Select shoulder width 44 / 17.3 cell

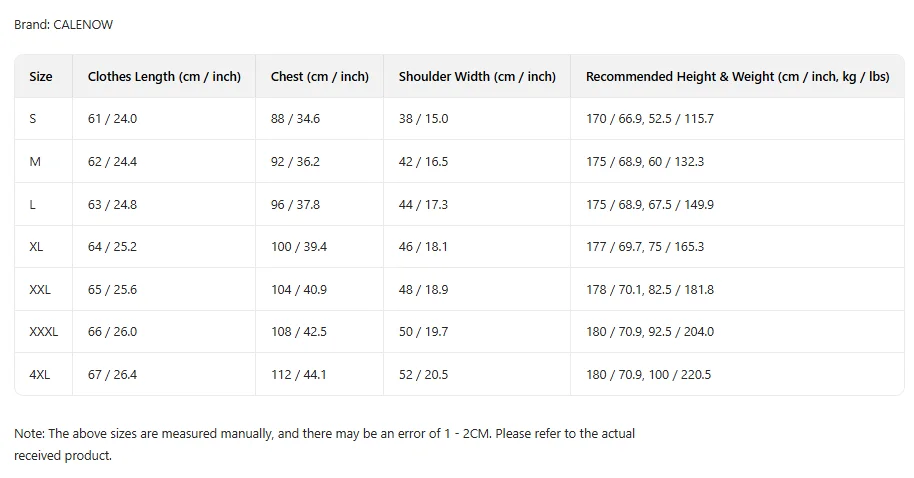click(x=423, y=205)
